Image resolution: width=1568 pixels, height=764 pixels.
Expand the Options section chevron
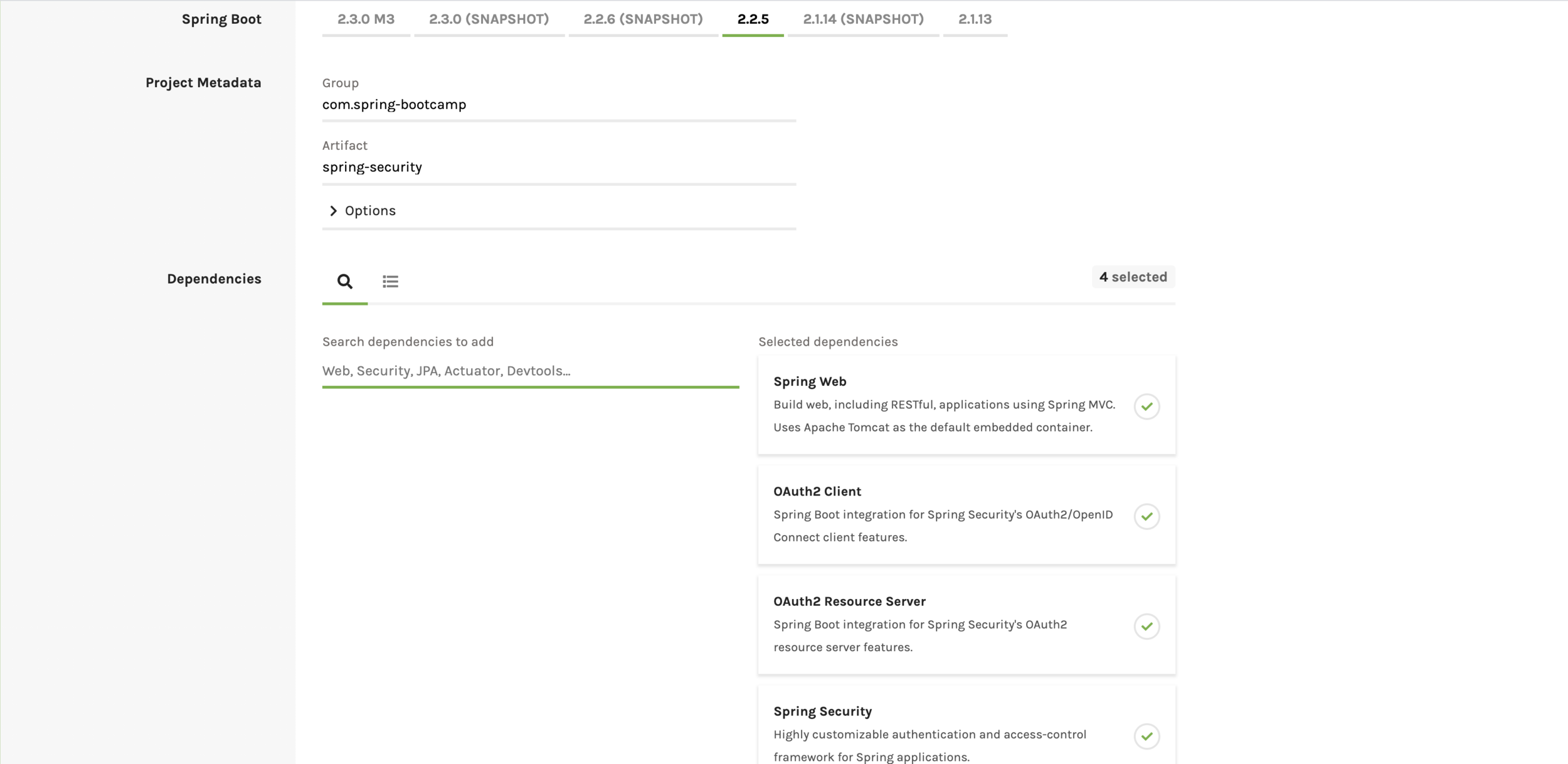point(333,211)
